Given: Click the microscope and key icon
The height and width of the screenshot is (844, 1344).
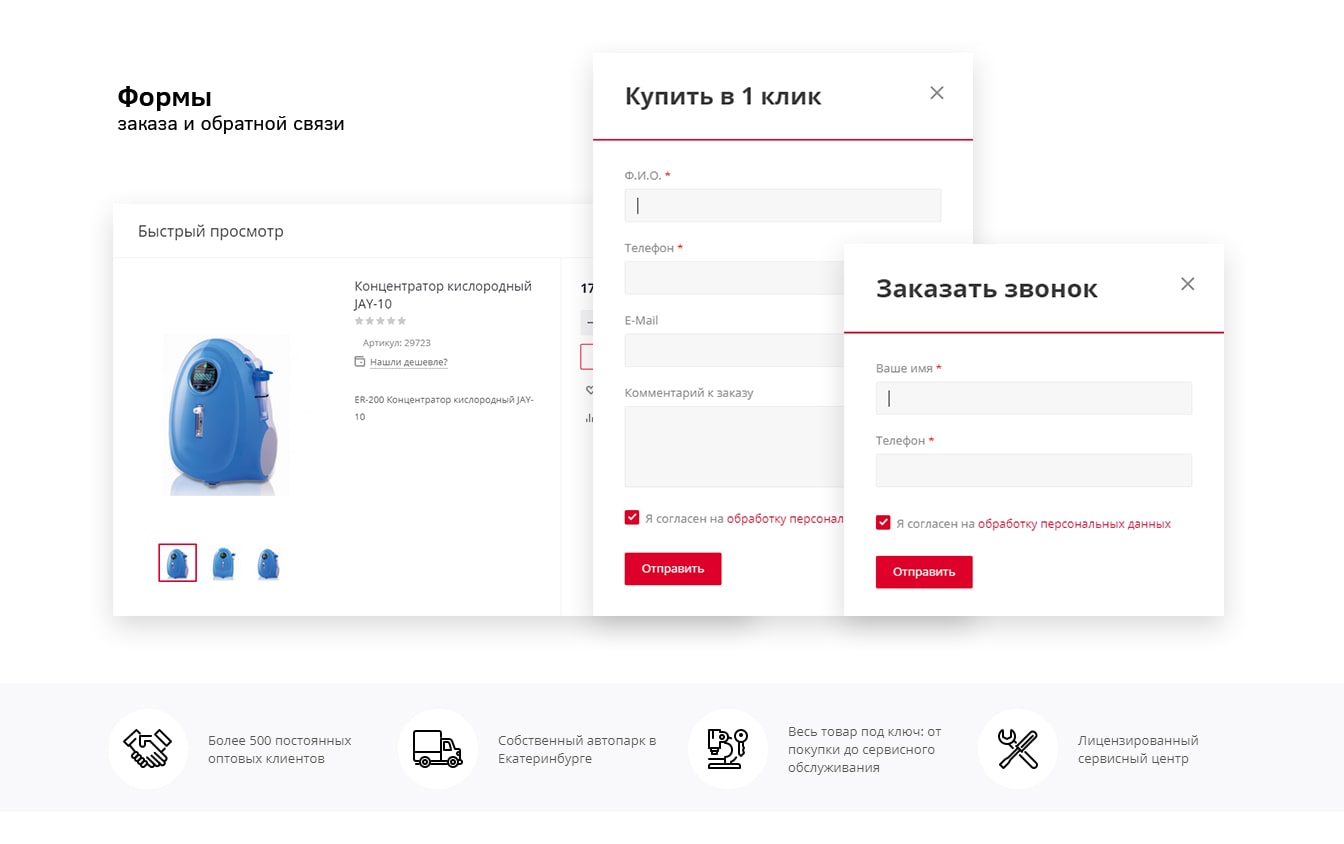Looking at the screenshot, I should pyautogui.click(x=727, y=749).
